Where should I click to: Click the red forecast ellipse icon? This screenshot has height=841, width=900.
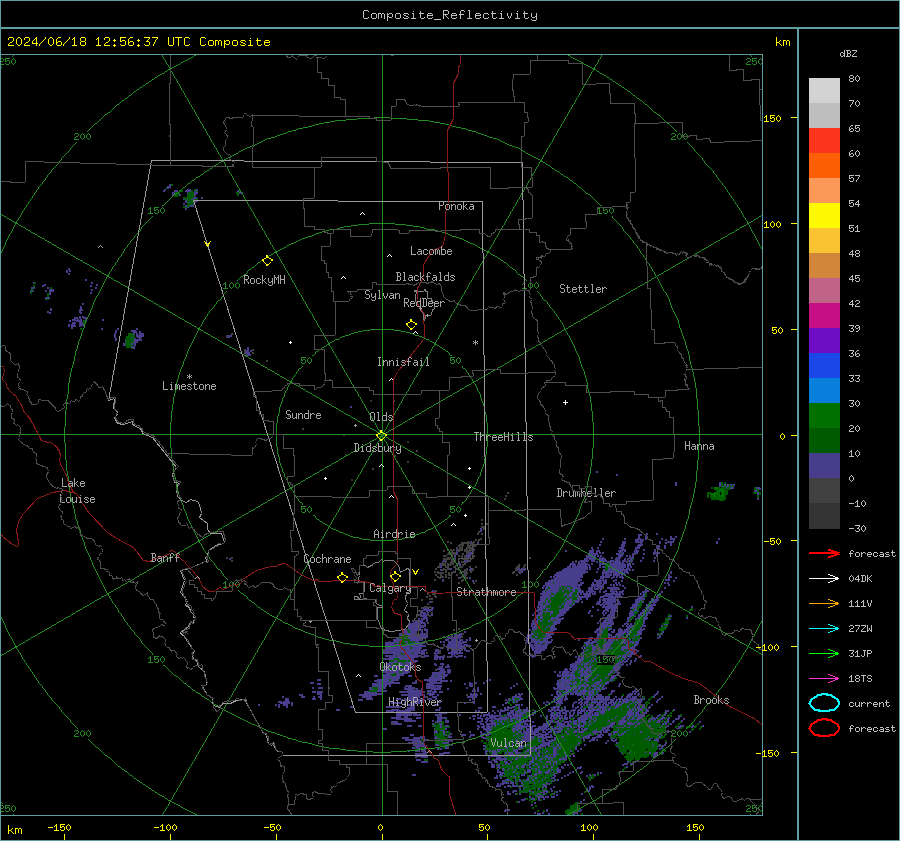824,728
